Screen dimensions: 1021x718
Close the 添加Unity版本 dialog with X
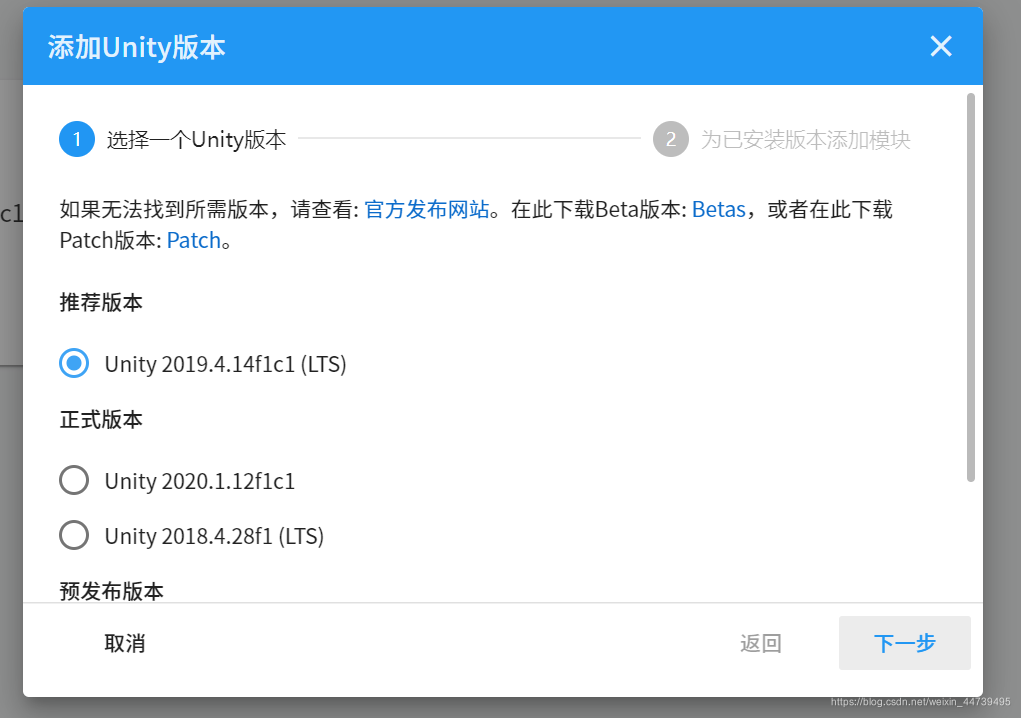(x=940, y=46)
